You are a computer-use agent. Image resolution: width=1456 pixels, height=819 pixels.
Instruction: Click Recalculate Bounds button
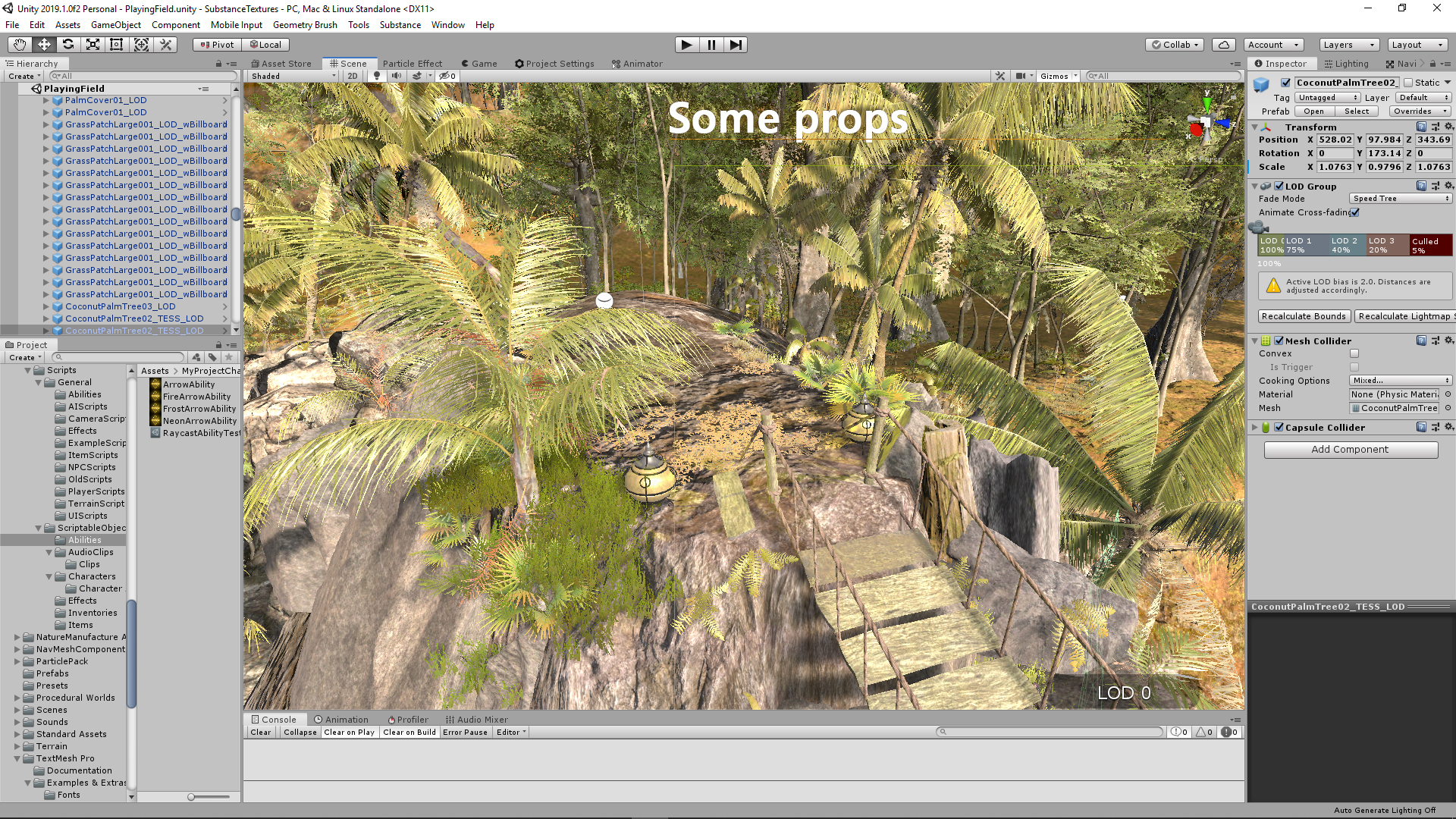coord(1304,316)
